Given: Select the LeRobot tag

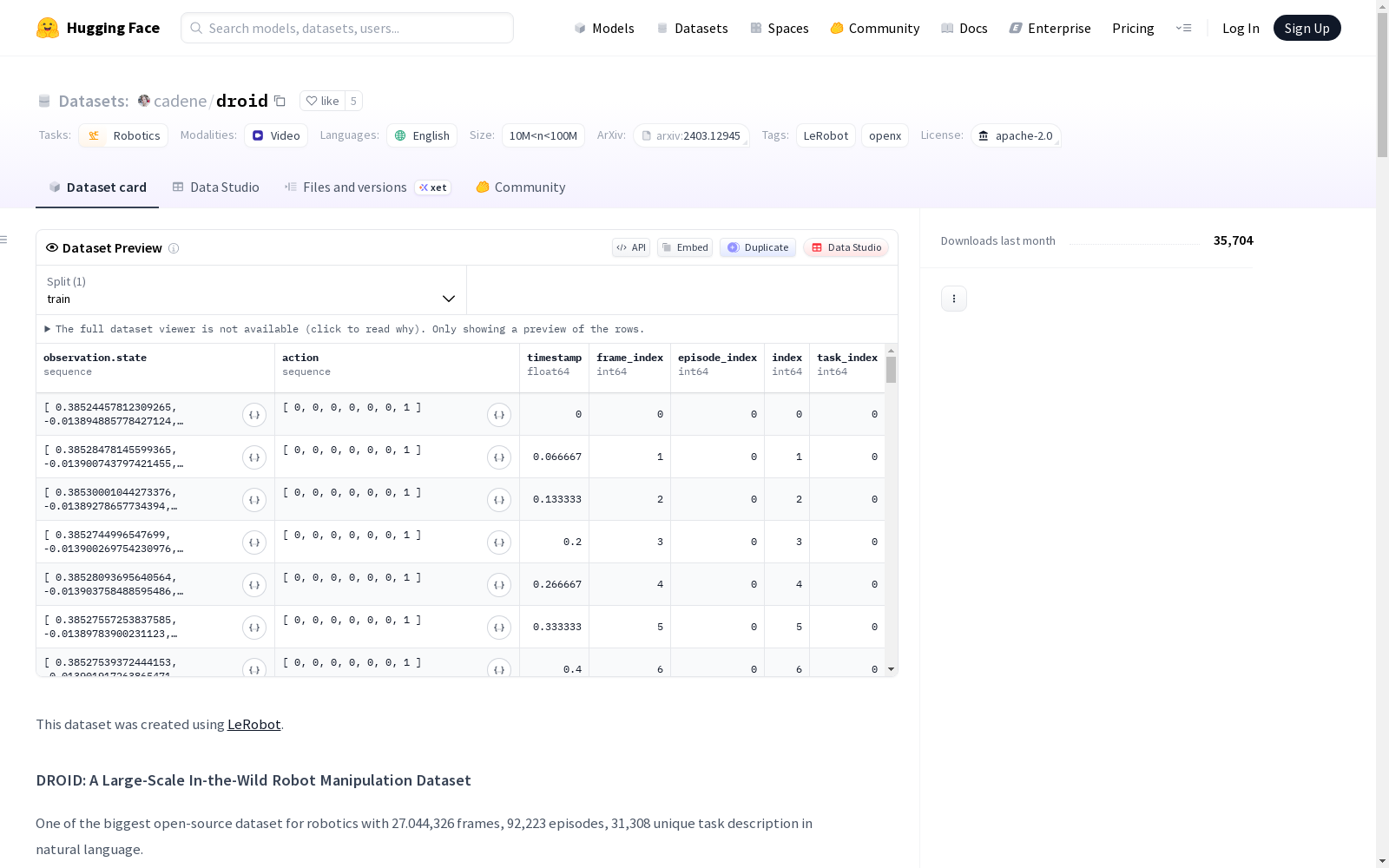Looking at the screenshot, I should (x=826, y=135).
